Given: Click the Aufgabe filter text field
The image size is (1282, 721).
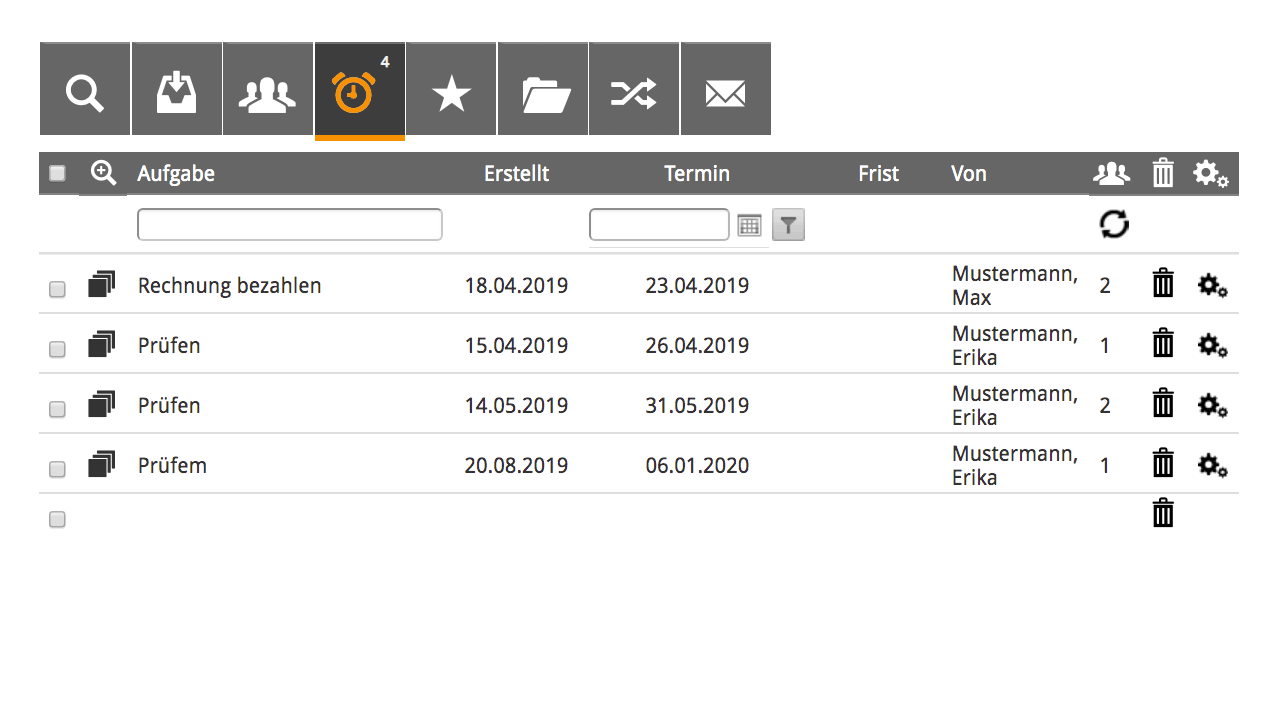Looking at the screenshot, I should (x=290, y=225).
